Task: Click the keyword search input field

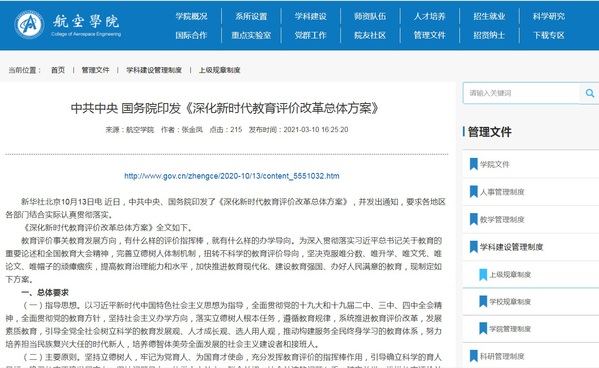Action: pyautogui.click(x=521, y=93)
